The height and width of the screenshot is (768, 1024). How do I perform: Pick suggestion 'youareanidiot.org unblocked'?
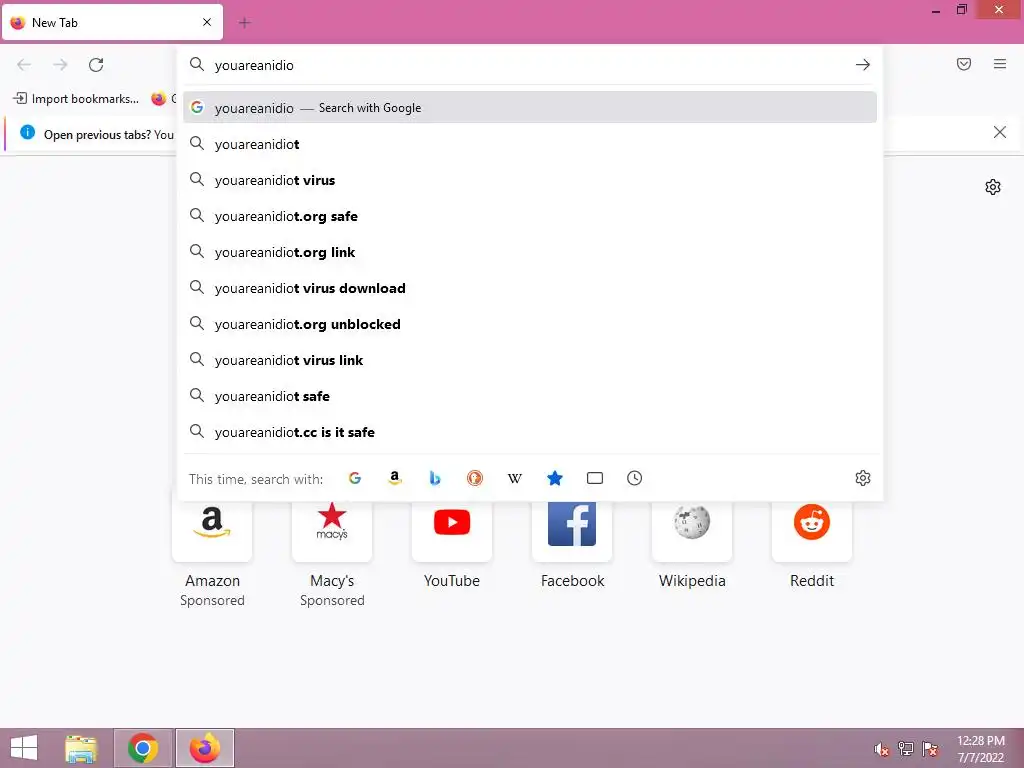(530, 324)
